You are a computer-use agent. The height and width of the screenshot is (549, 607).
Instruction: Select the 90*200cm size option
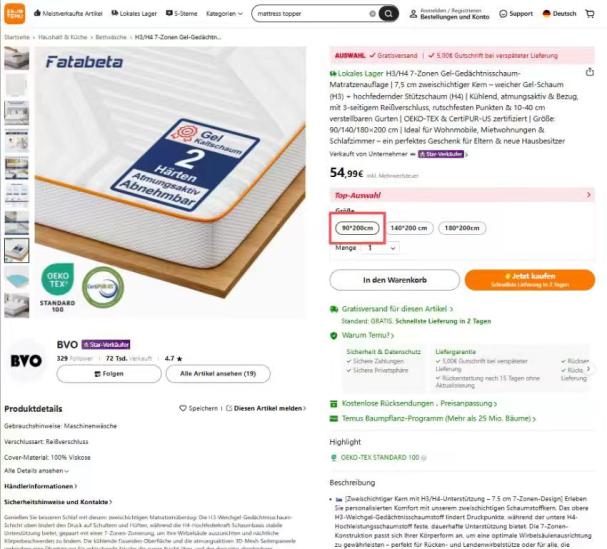(357, 228)
